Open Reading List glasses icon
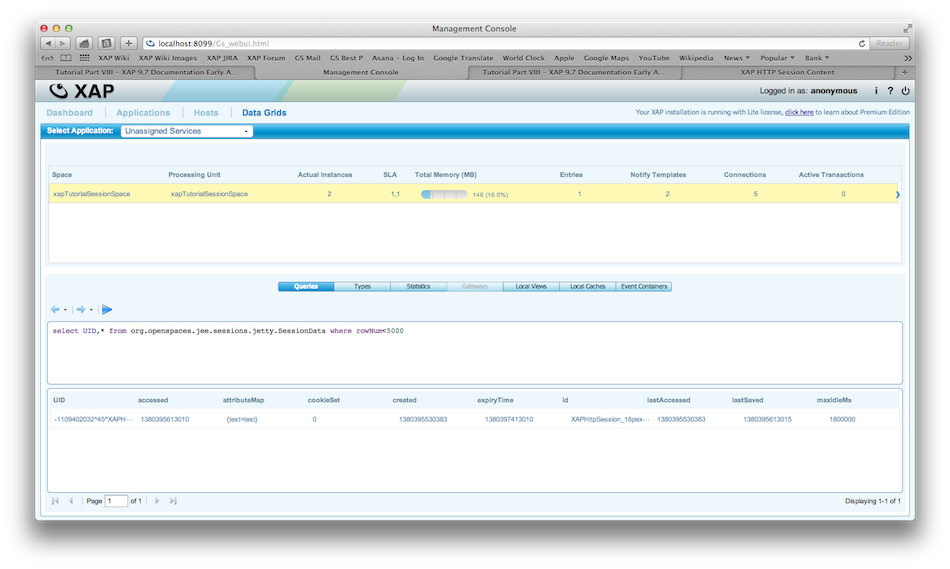The image size is (950, 569). click(47, 58)
